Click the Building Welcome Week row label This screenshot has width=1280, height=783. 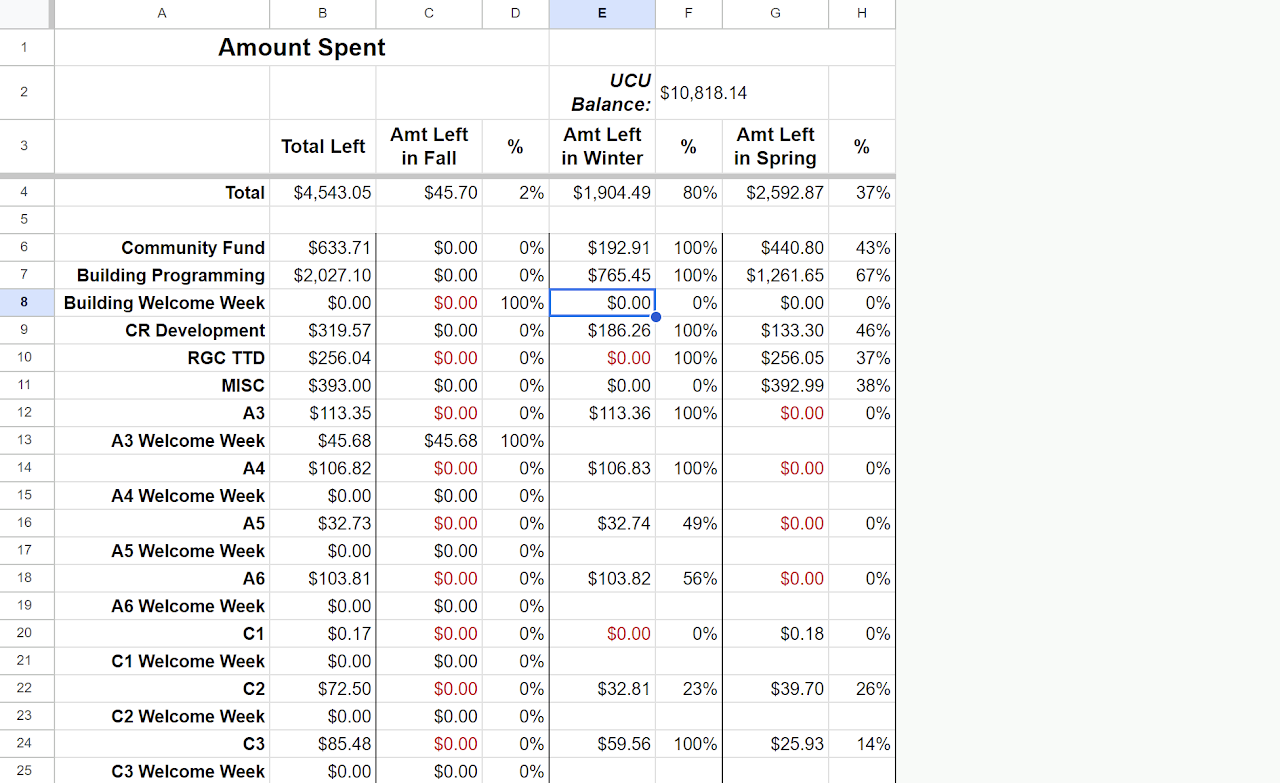163,302
